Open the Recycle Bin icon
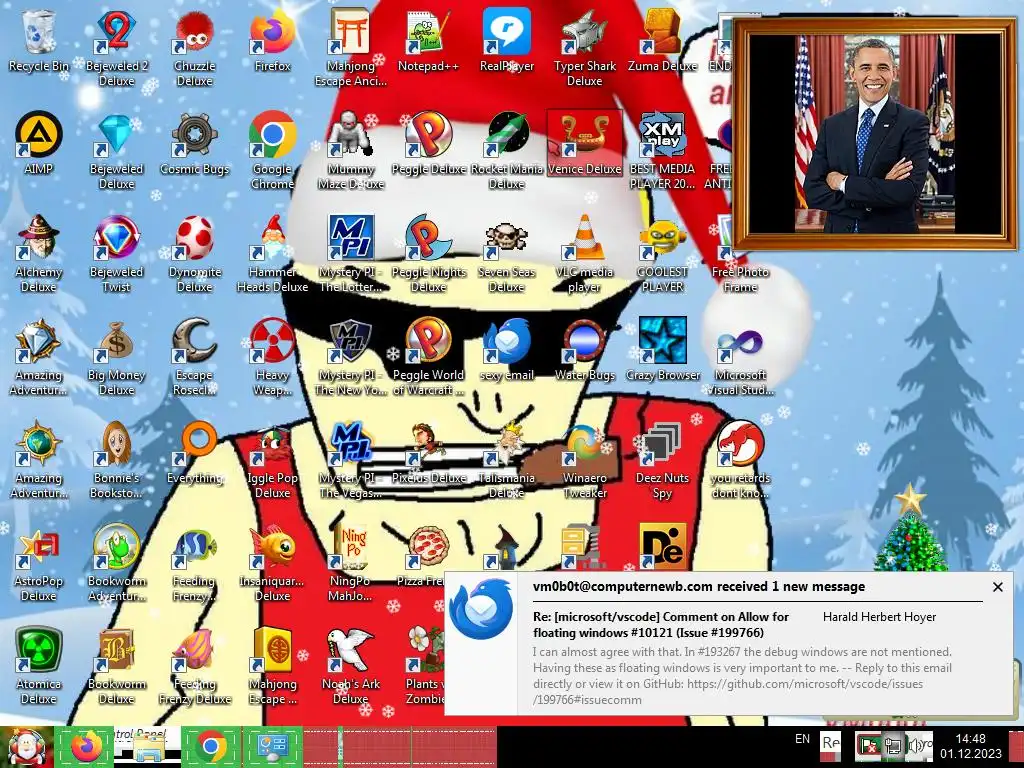 click(x=38, y=40)
